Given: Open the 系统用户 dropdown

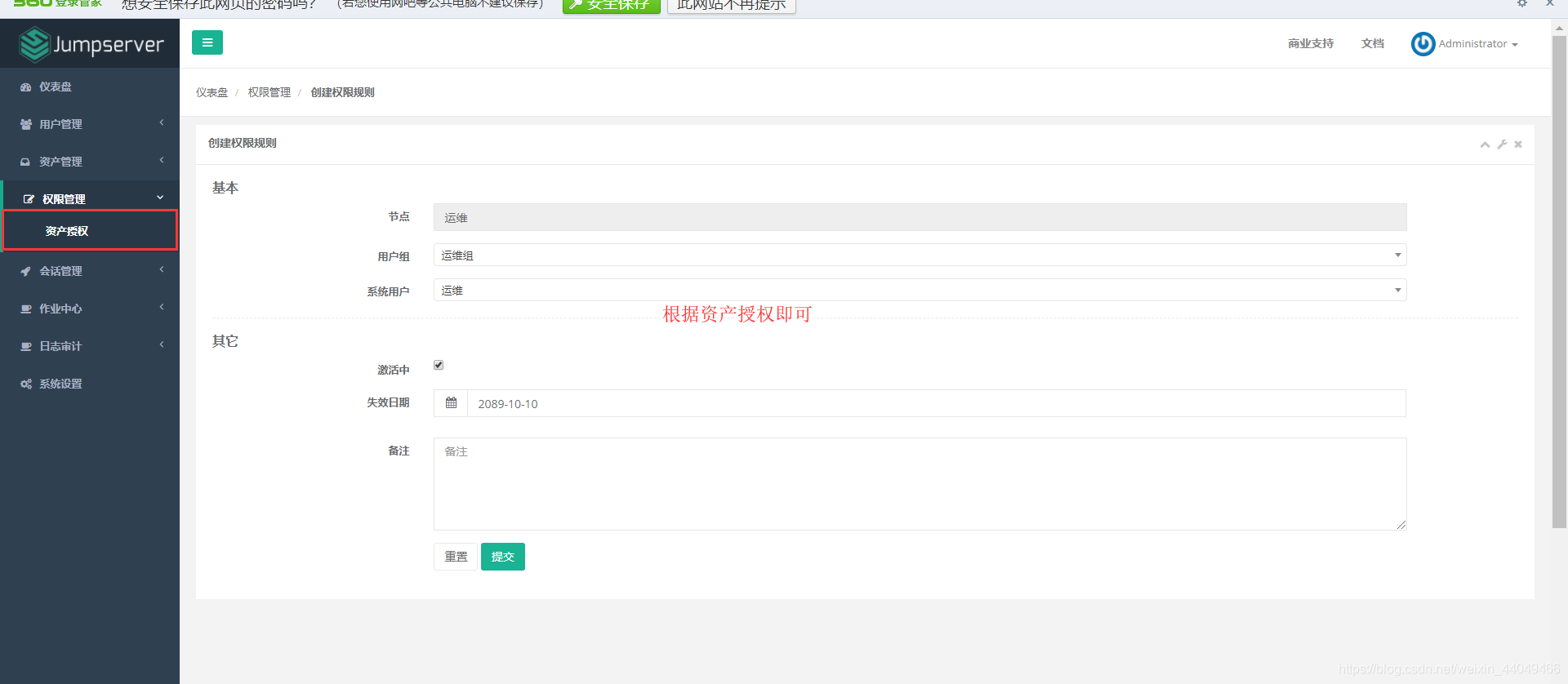Looking at the screenshot, I should (920, 291).
